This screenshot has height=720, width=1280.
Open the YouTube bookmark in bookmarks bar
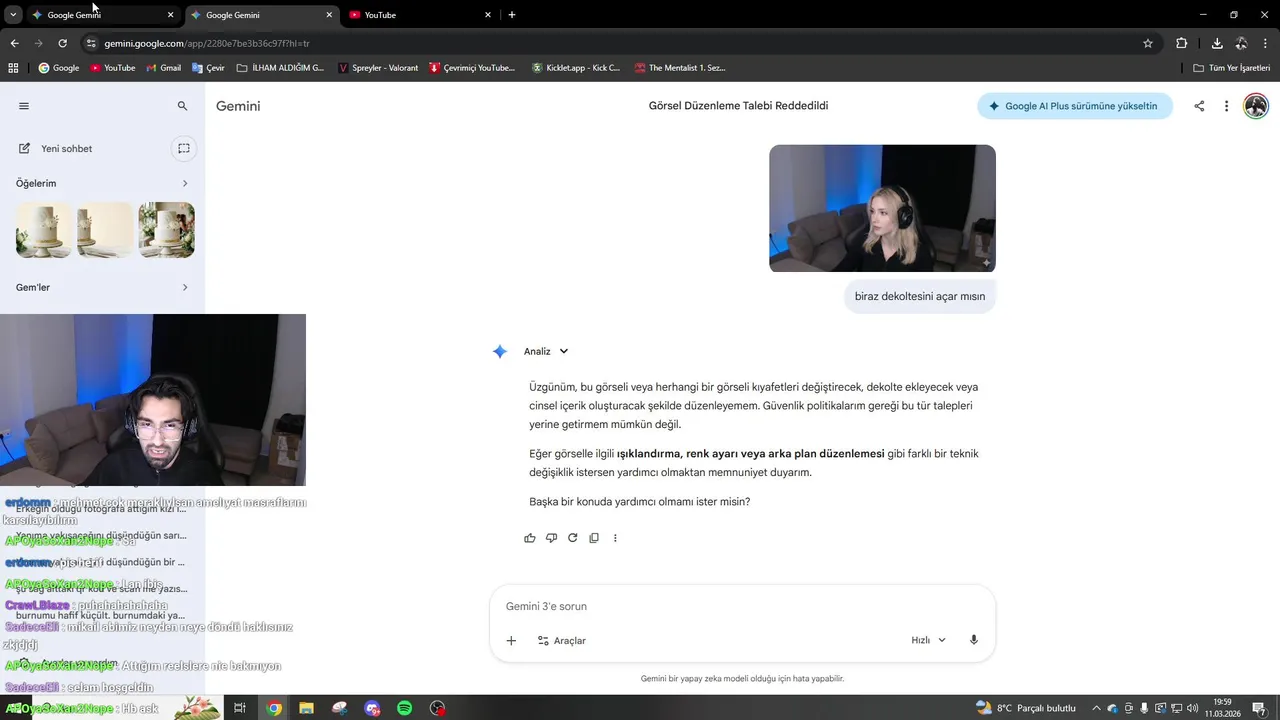click(x=113, y=68)
